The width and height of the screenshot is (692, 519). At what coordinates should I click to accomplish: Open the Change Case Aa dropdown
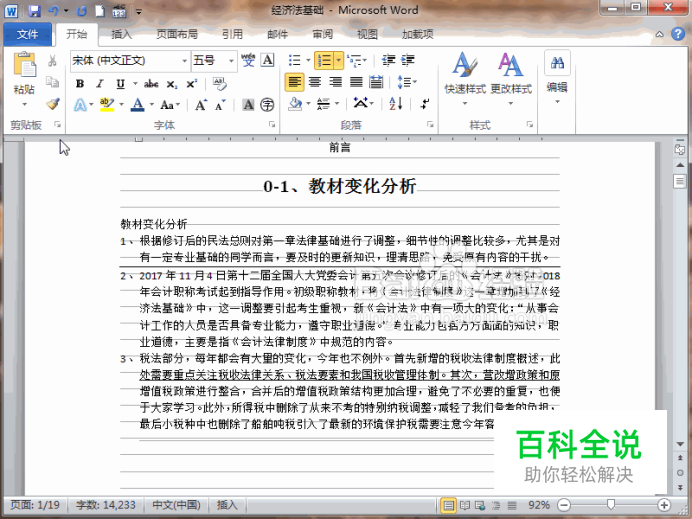(170, 105)
